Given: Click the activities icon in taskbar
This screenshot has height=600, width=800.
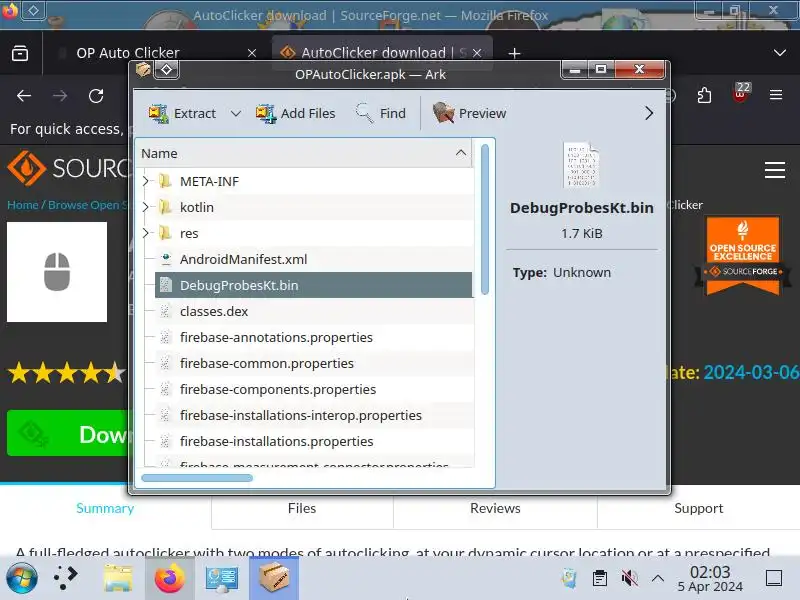Looking at the screenshot, I should [x=65, y=578].
